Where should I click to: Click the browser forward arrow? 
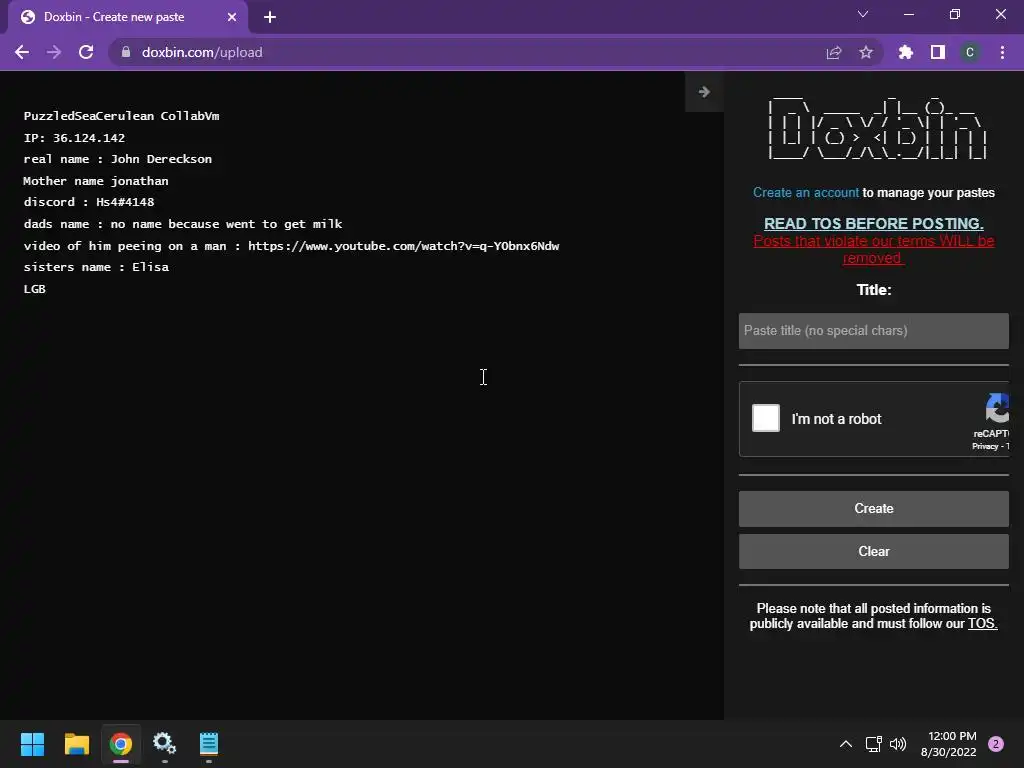pos(54,52)
